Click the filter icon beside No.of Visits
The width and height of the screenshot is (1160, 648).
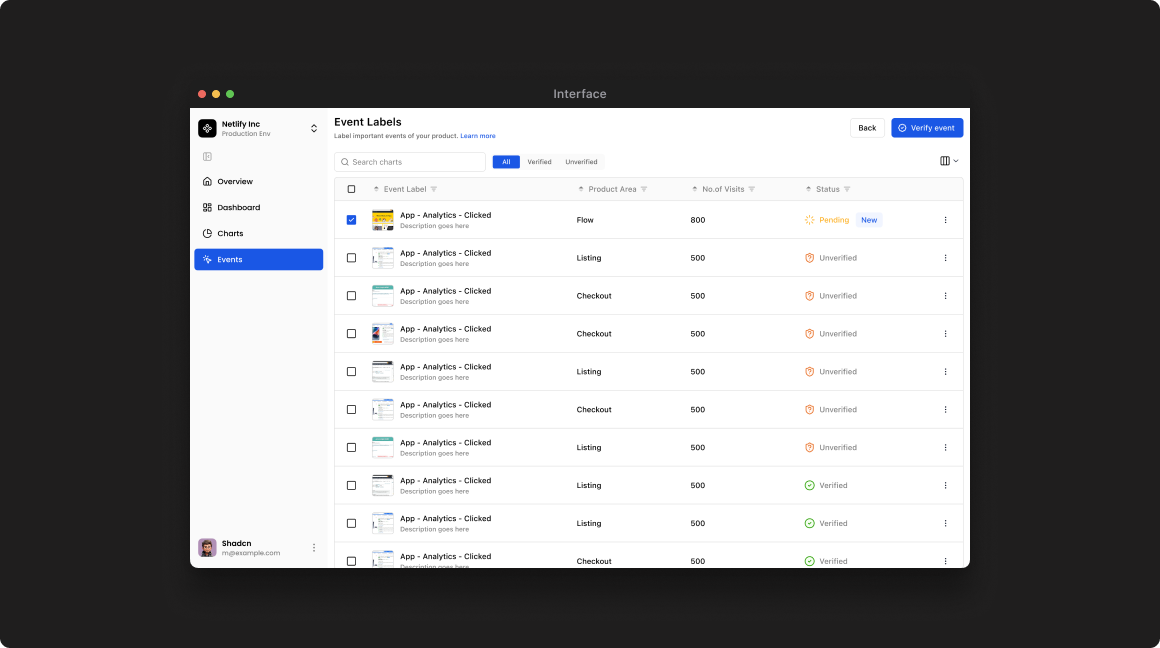752,189
